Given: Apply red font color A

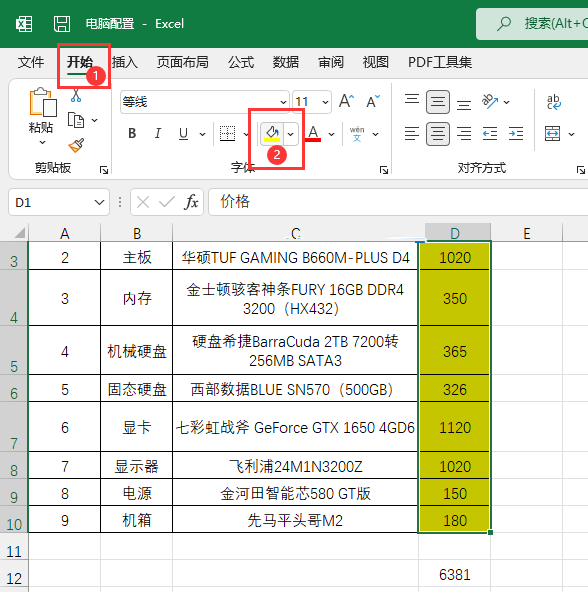Looking at the screenshot, I should 313,134.
